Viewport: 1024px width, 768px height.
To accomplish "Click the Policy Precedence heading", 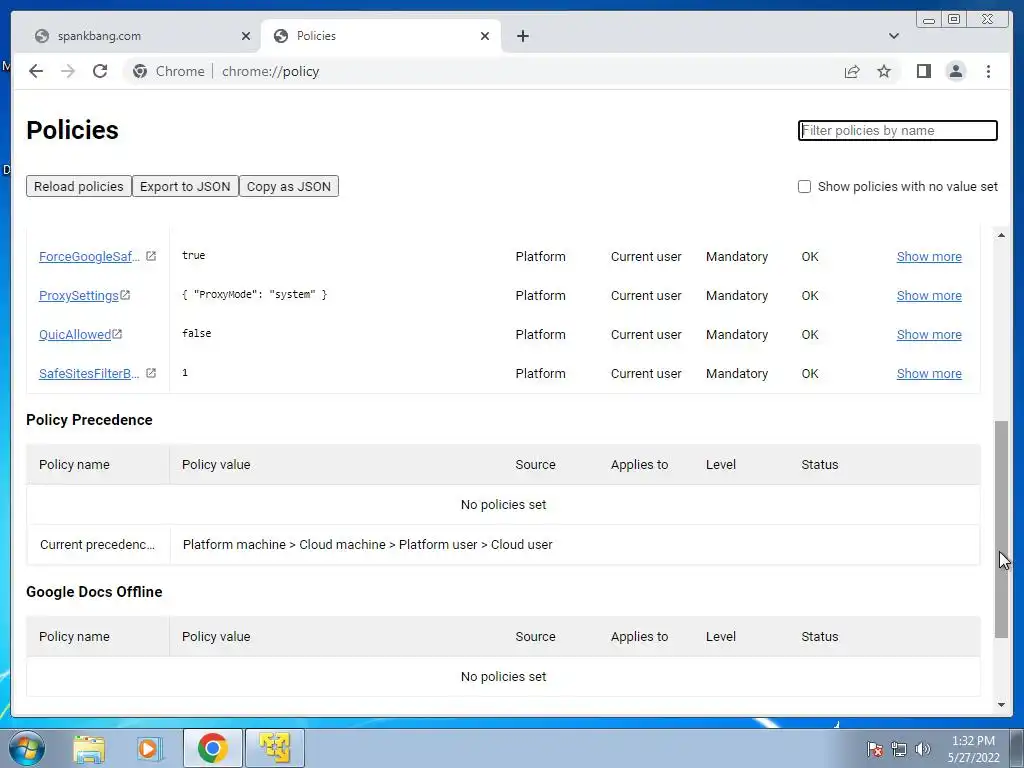I will coord(89,420).
